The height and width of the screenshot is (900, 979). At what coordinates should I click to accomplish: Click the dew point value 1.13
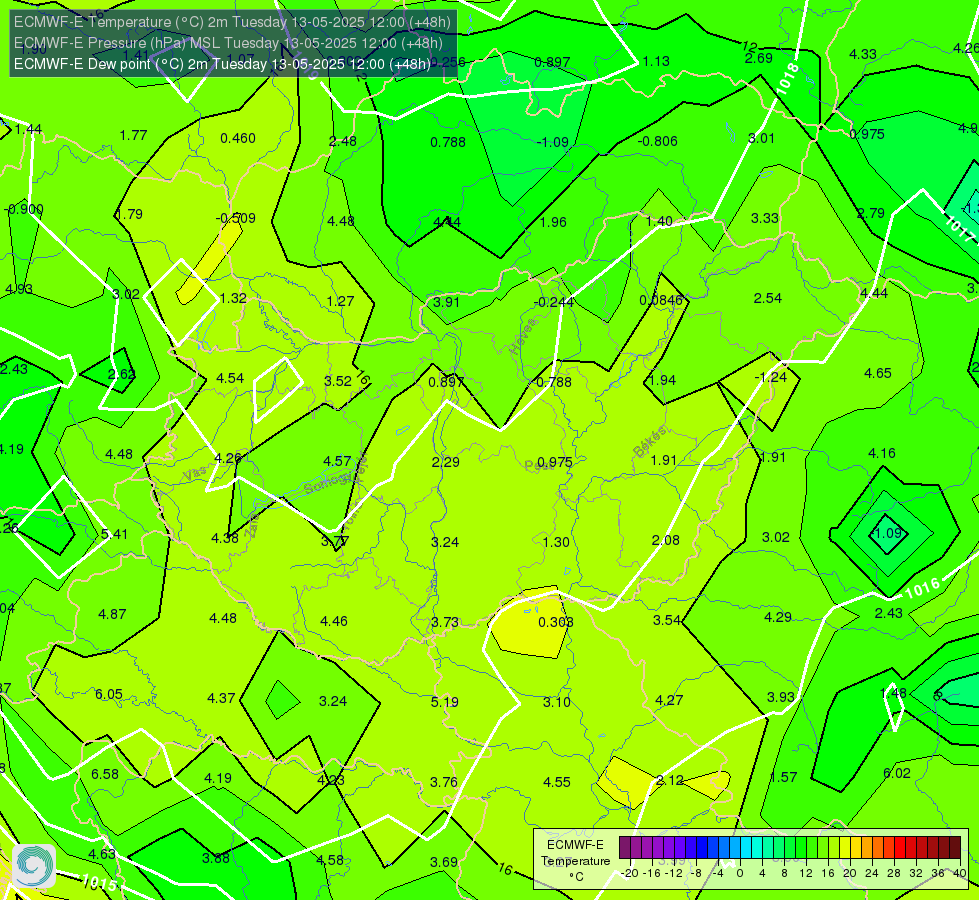(x=656, y=62)
